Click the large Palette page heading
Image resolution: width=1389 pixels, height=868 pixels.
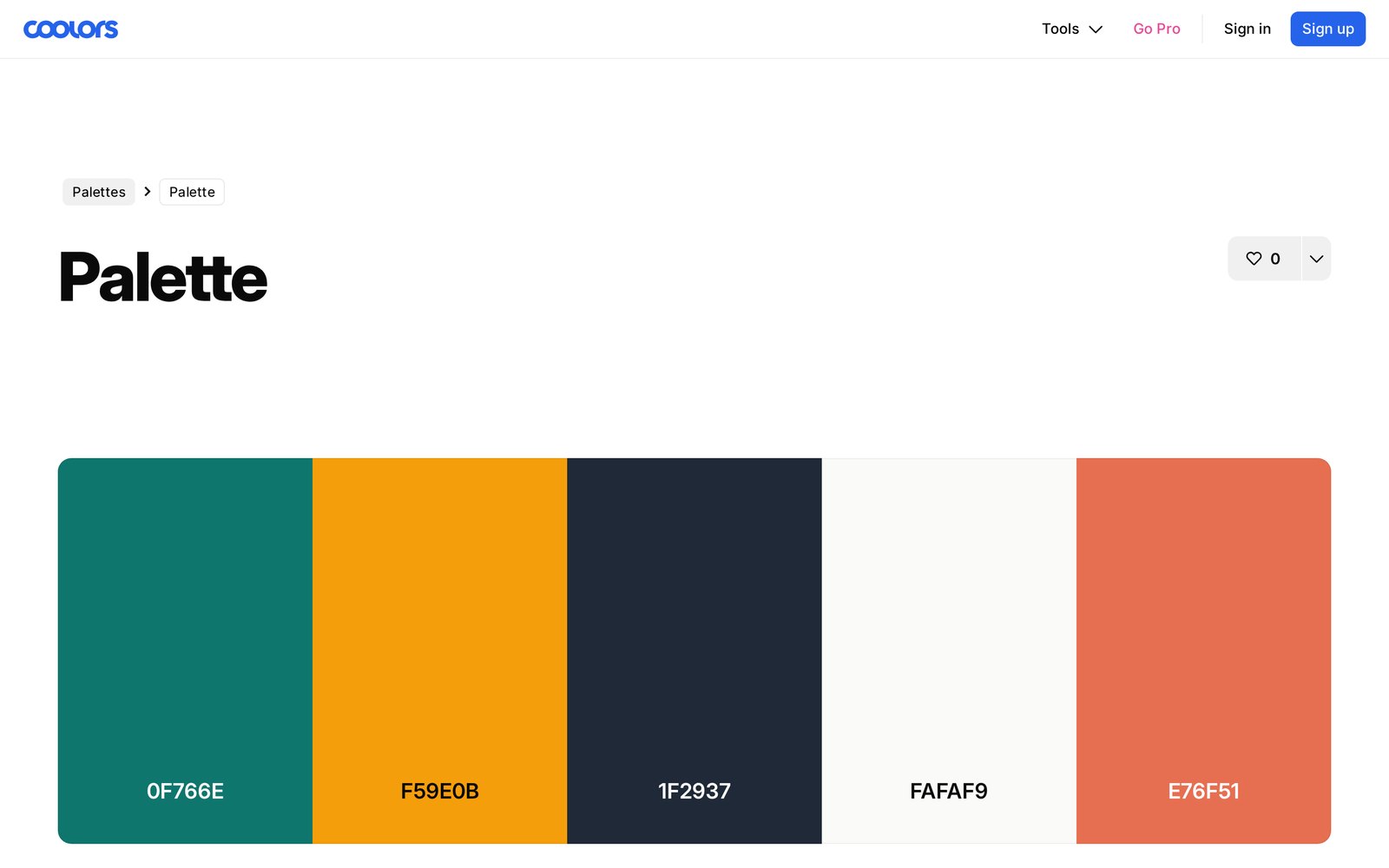click(163, 278)
